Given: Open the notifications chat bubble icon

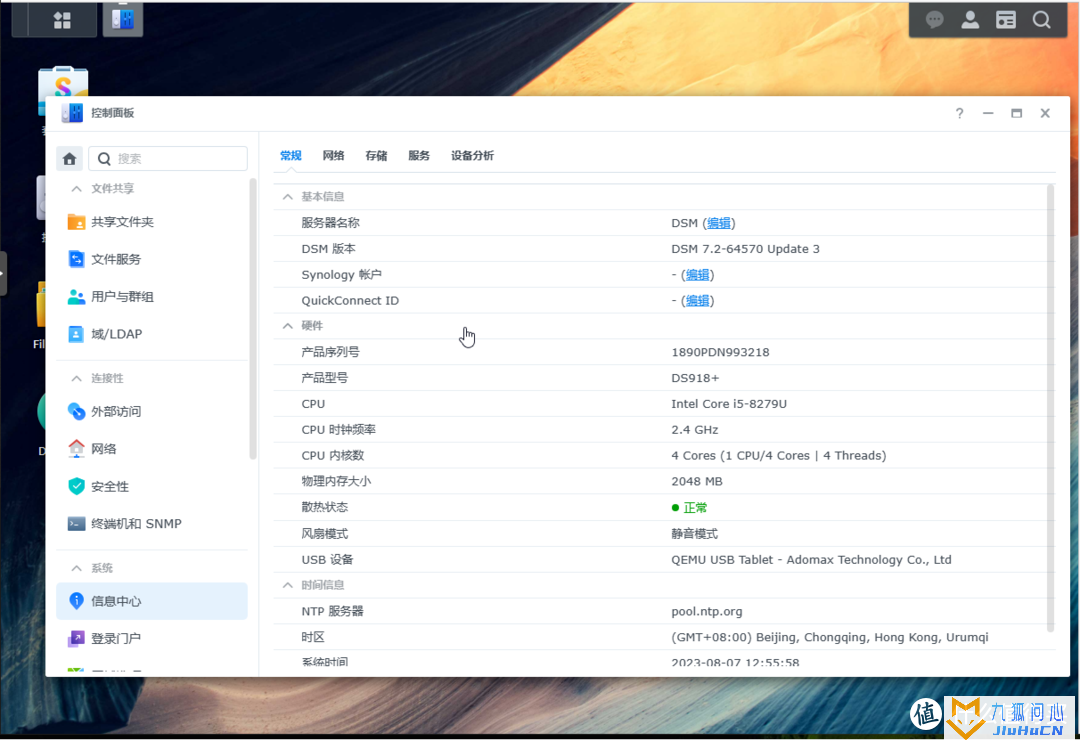Looking at the screenshot, I should (934, 20).
